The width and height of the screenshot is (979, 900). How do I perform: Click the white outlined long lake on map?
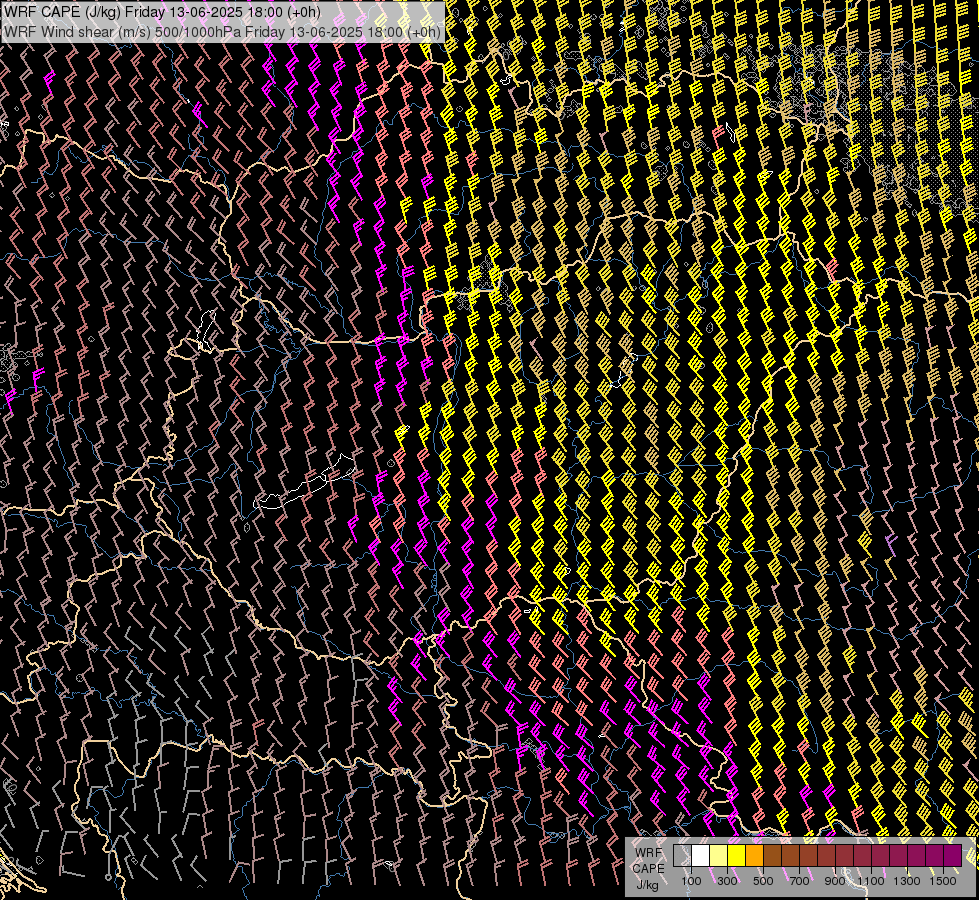305,485
